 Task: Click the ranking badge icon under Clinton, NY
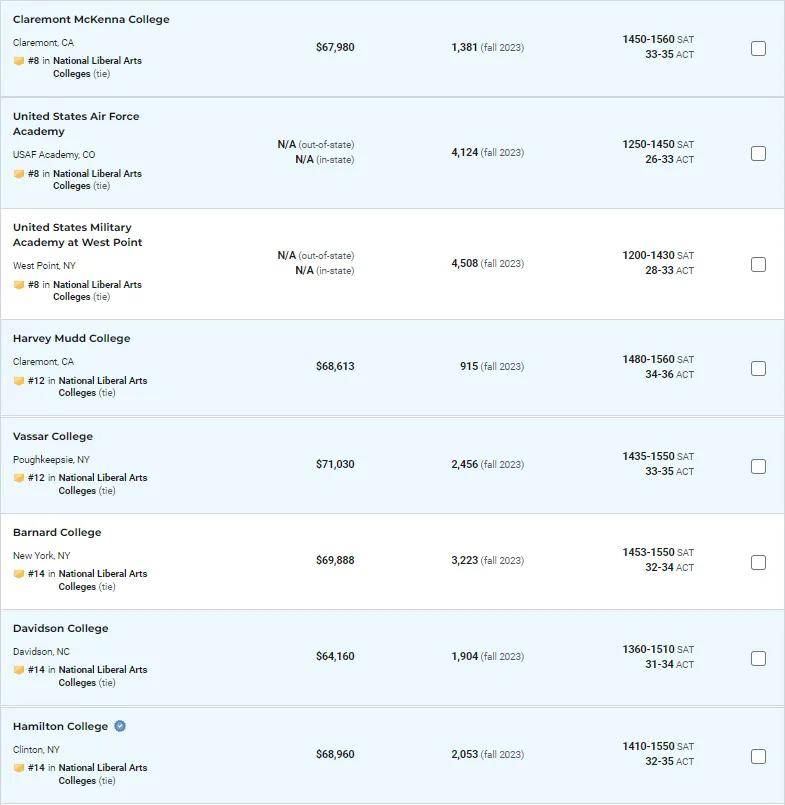(x=19, y=768)
